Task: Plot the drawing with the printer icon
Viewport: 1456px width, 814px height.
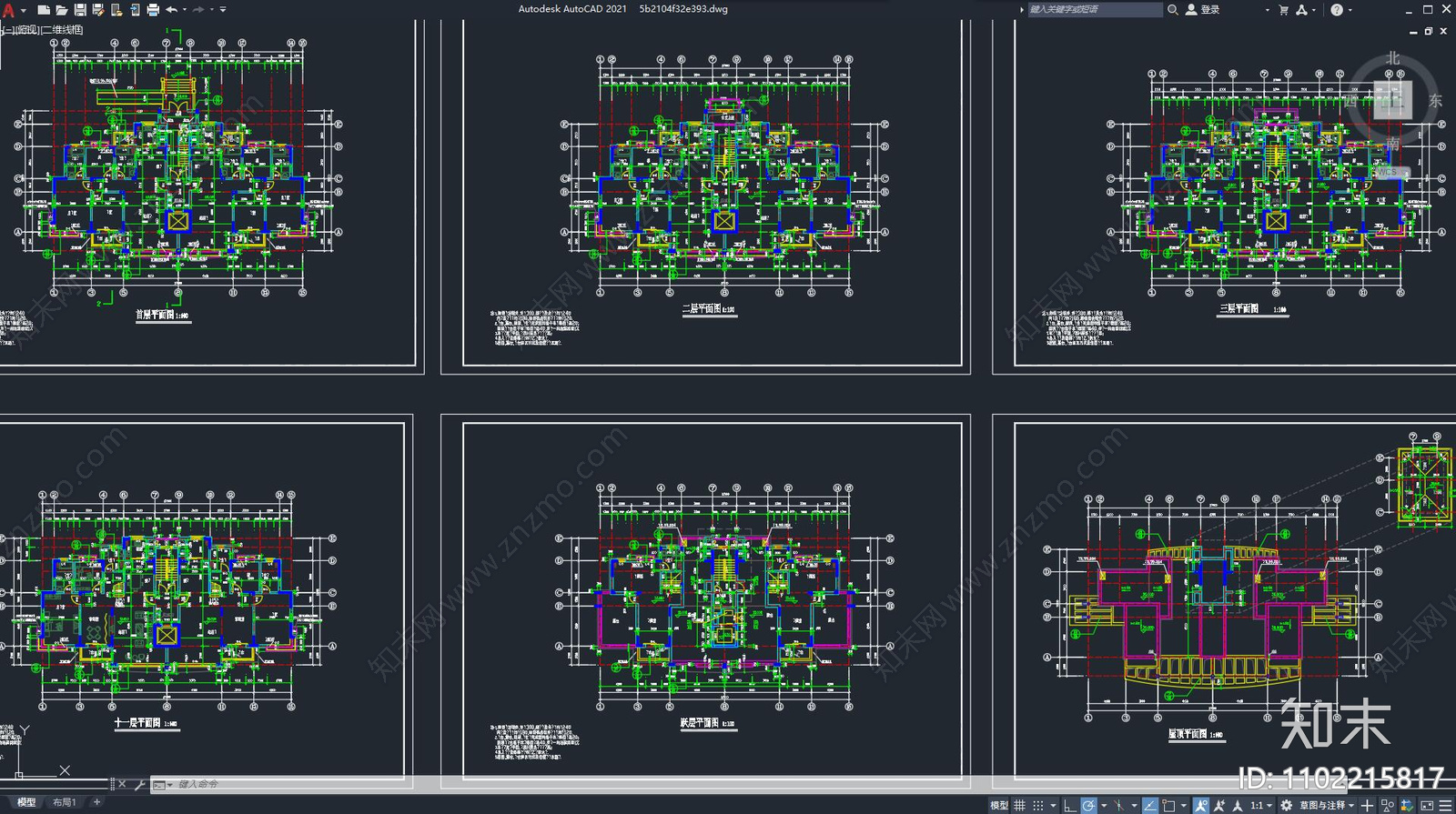Action: click(x=153, y=10)
